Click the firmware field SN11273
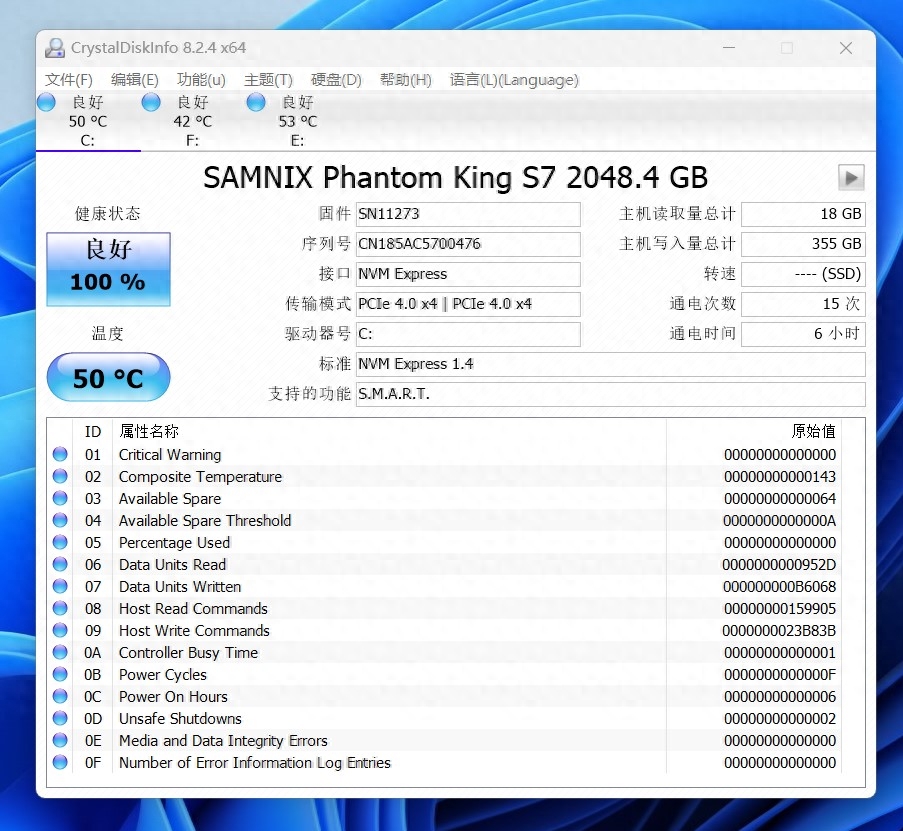The width and height of the screenshot is (903, 831). (468, 214)
